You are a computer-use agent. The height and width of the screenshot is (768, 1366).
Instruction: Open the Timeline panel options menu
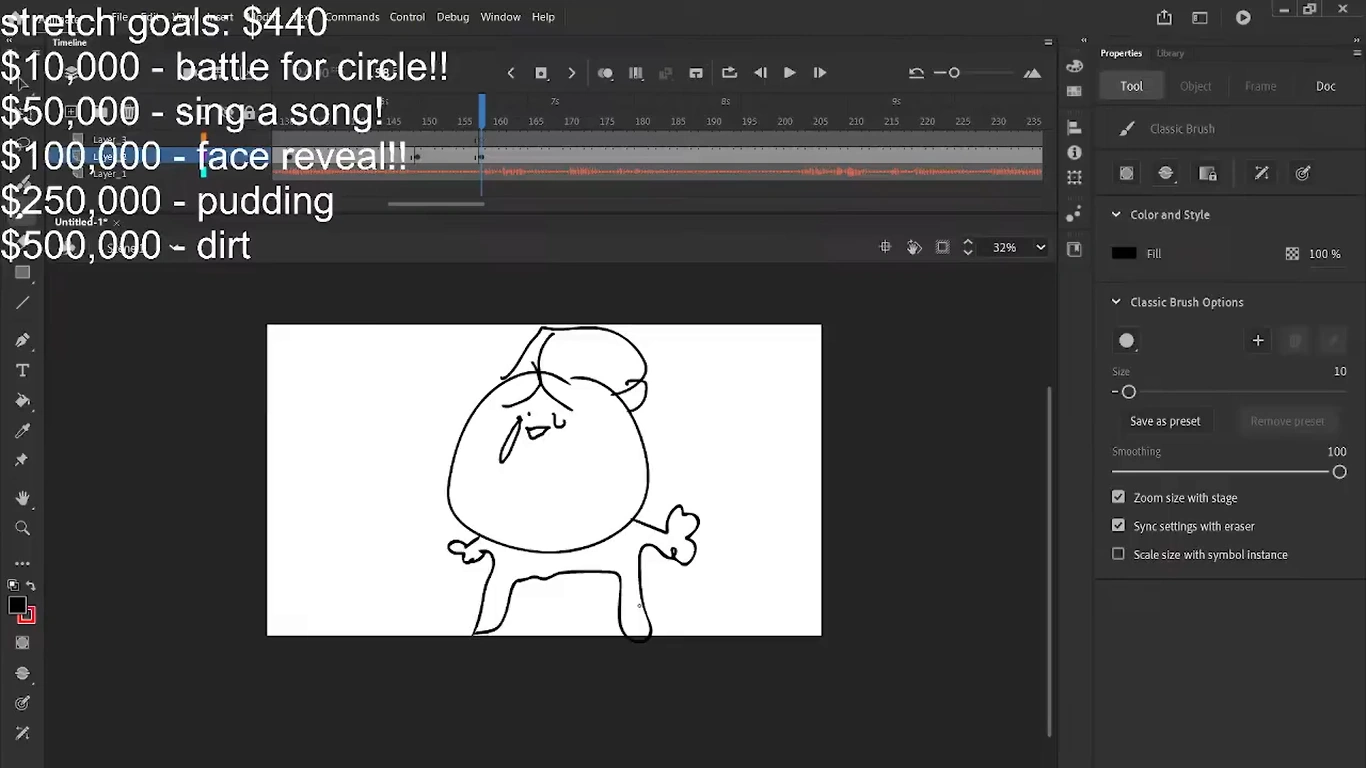click(x=1048, y=42)
